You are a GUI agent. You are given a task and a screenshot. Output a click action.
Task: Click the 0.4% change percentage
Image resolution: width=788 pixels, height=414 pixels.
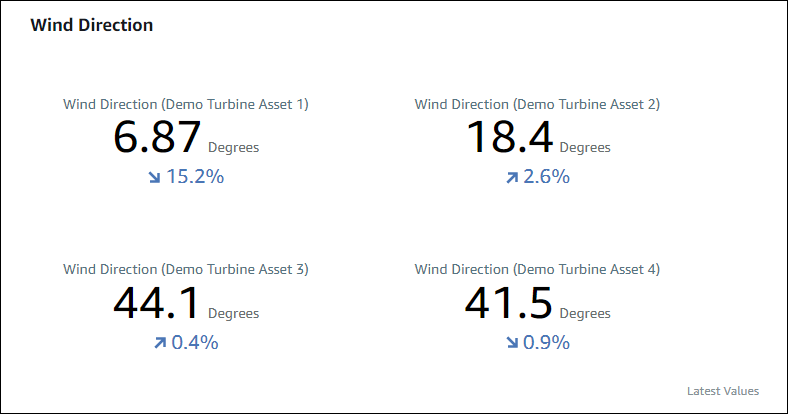(x=195, y=343)
